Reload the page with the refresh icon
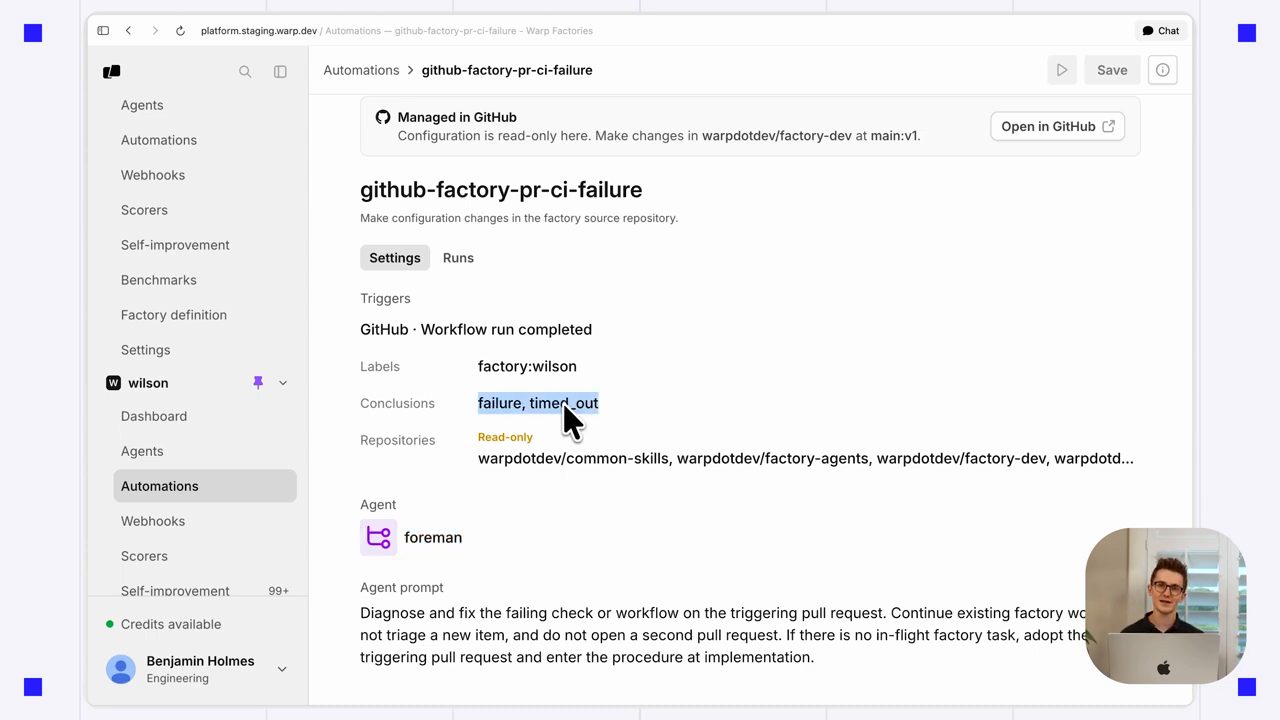 pyautogui.click(x=180, y=31)
